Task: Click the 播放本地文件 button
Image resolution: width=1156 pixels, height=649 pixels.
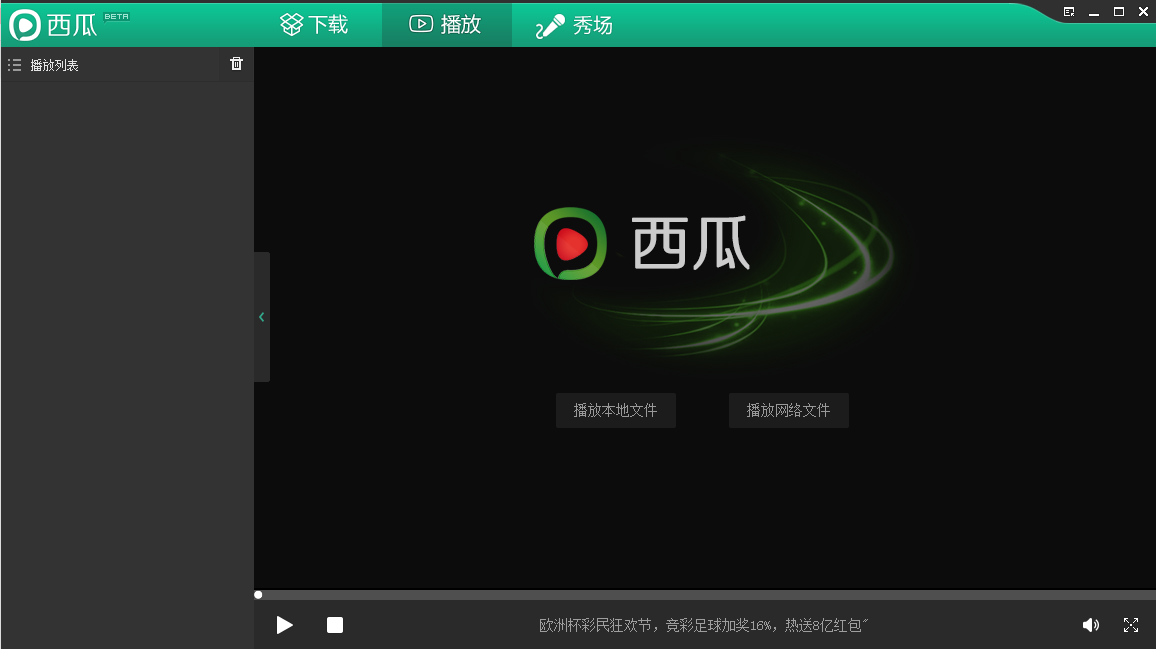Action: 615,410
